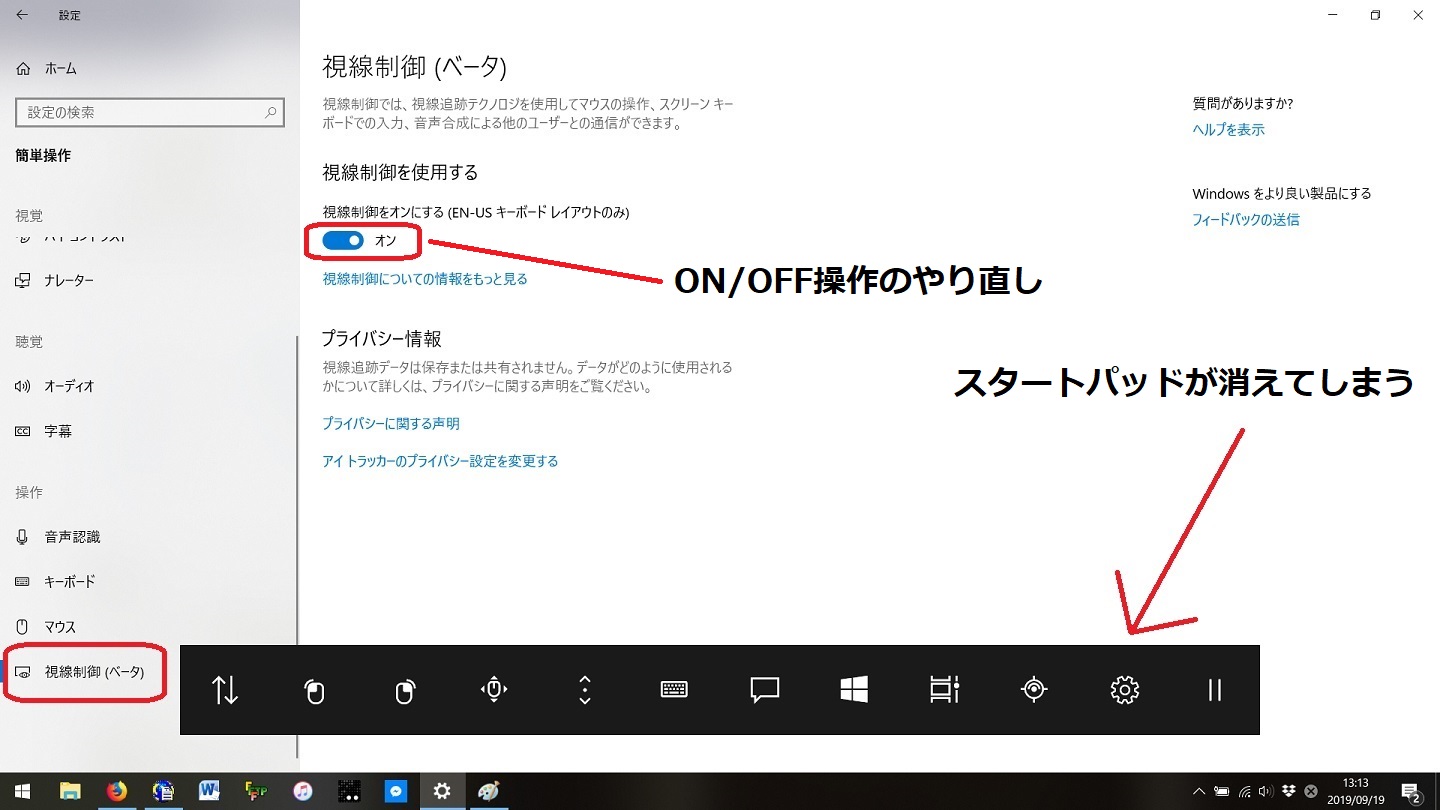Image resolution: width=1440 pixels, height=810 pixels.
Task: Select the right click mouse icon
Action: (405, 690)
